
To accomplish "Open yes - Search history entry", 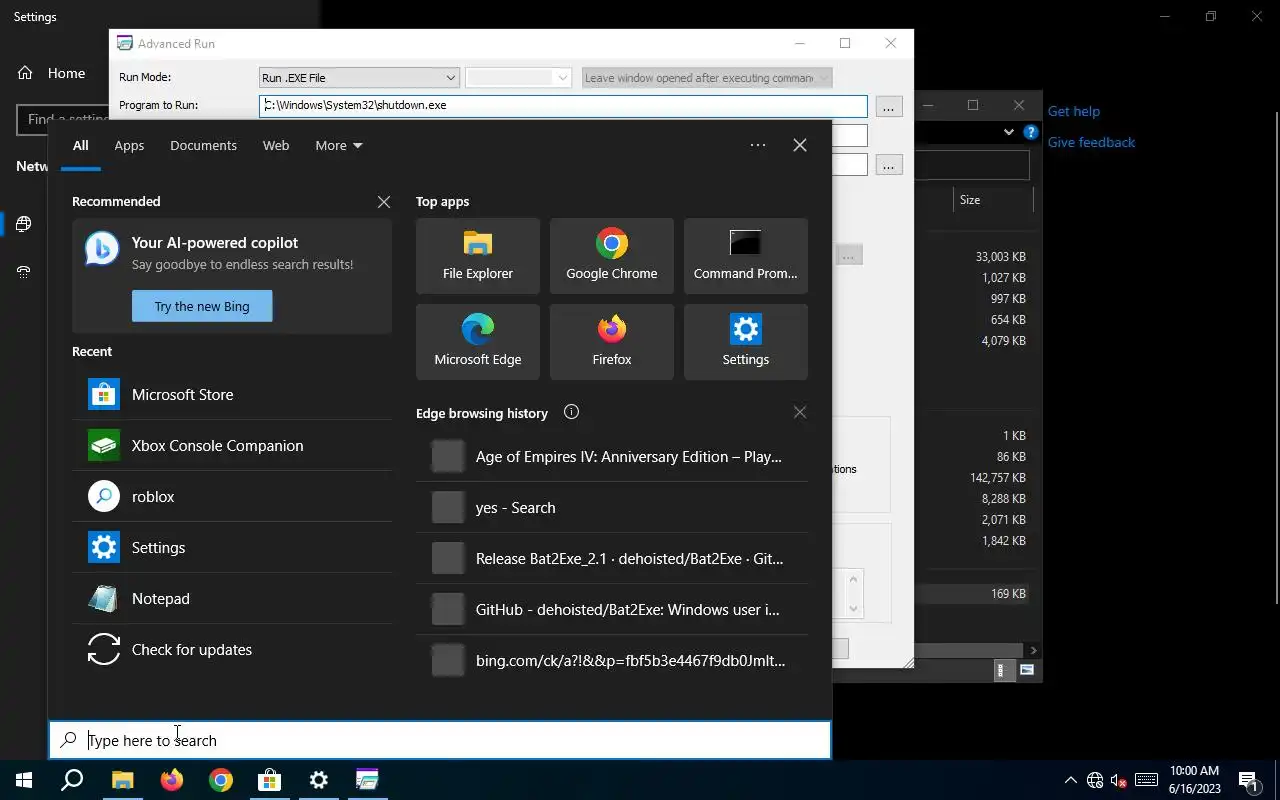I will pos(612,507).
